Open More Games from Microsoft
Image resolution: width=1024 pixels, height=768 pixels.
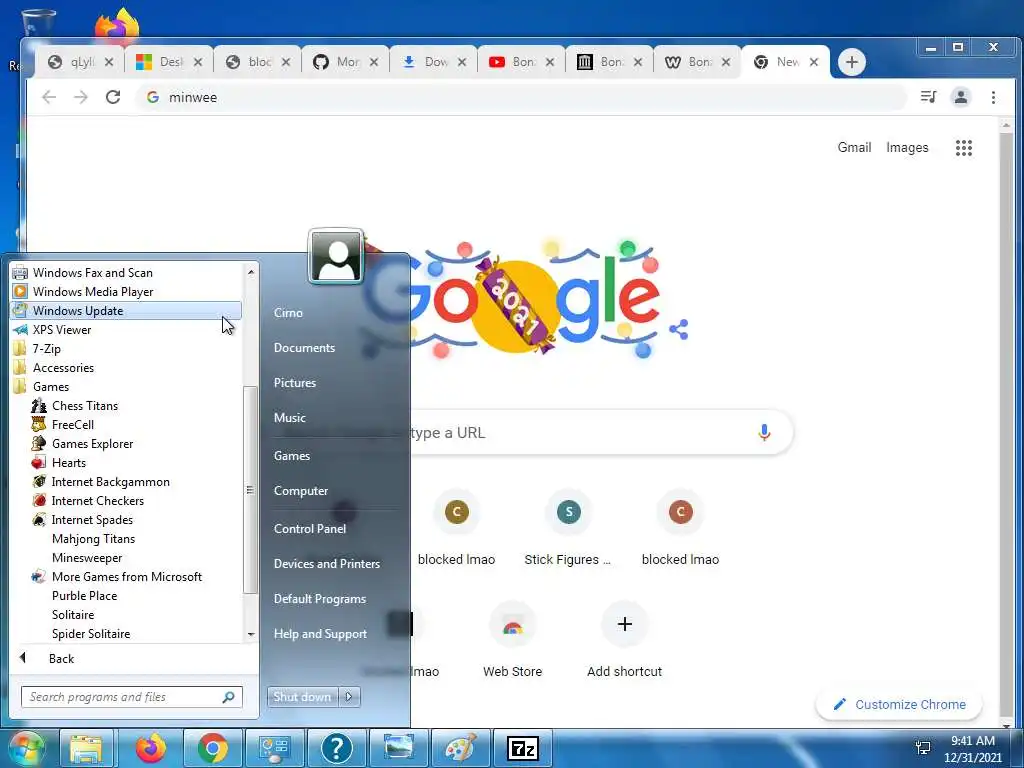(127, 577)
